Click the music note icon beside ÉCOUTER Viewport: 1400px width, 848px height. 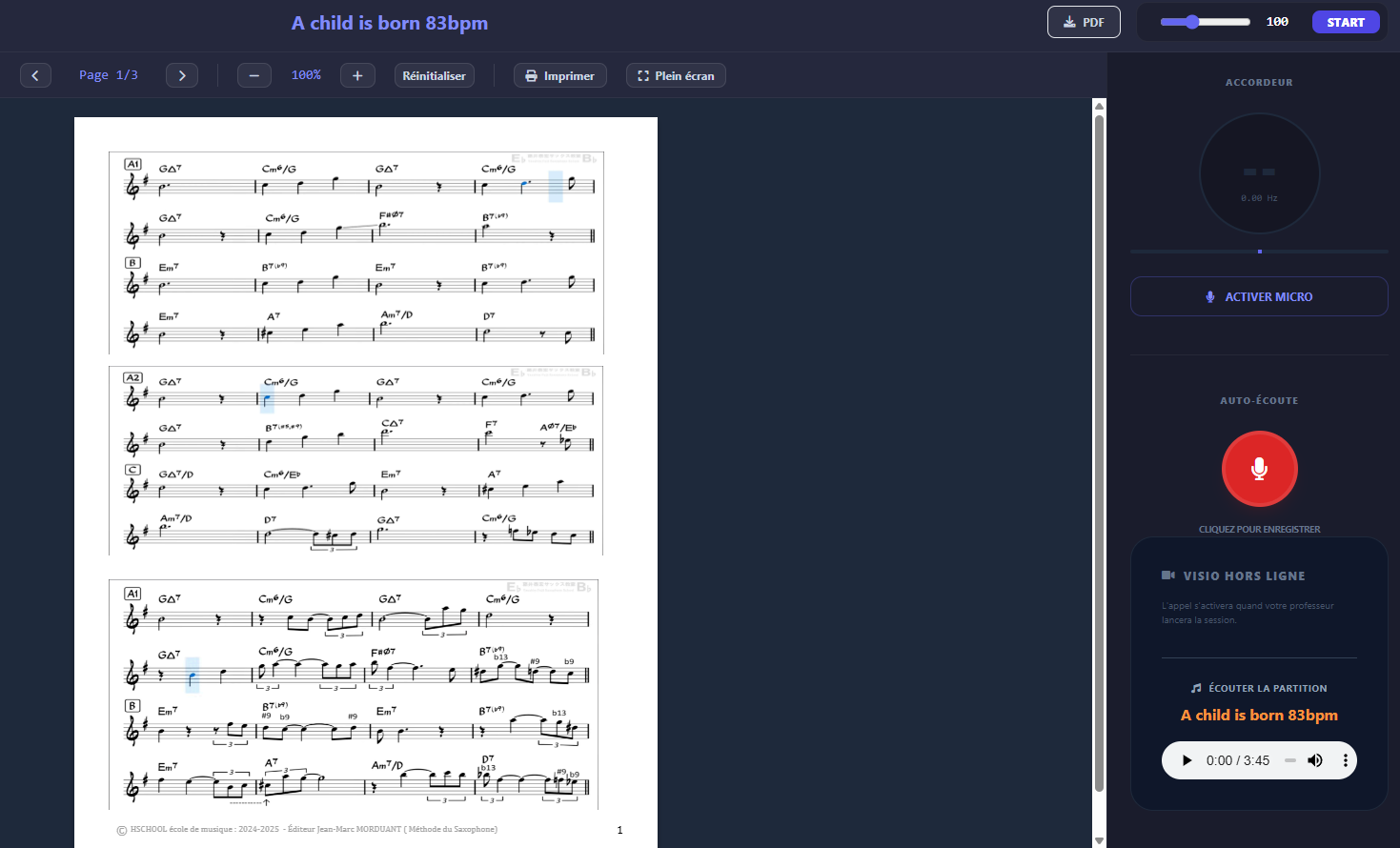click(x=1197, y=688)
